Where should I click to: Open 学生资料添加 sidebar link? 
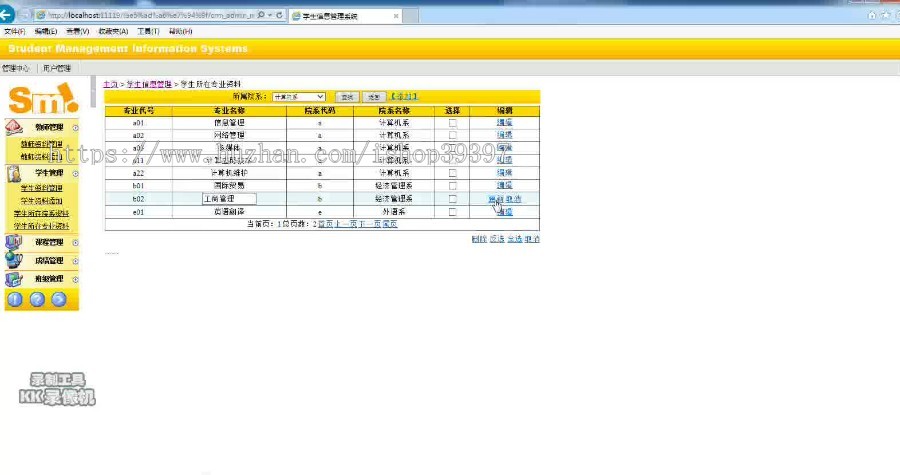click(x=41, y=201)
